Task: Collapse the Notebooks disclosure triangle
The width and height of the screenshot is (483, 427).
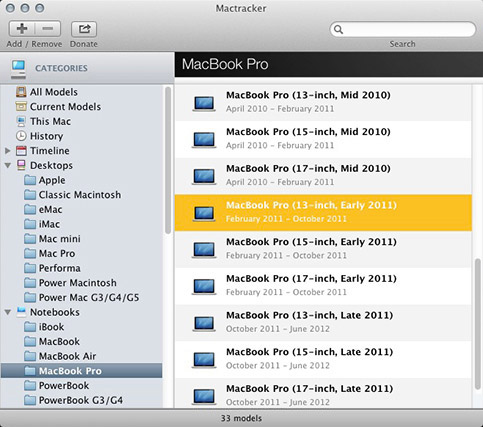Action: (8, 312)
